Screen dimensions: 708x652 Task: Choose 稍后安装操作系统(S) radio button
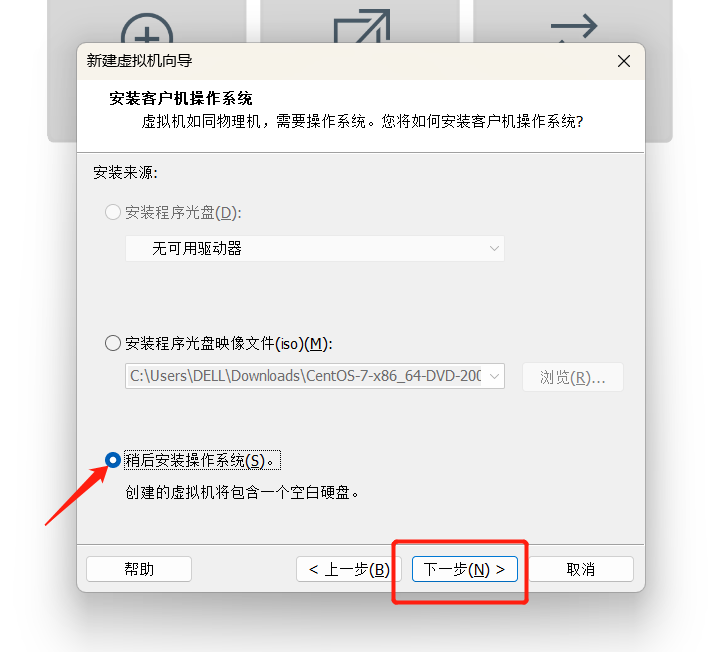pos(112,460)
